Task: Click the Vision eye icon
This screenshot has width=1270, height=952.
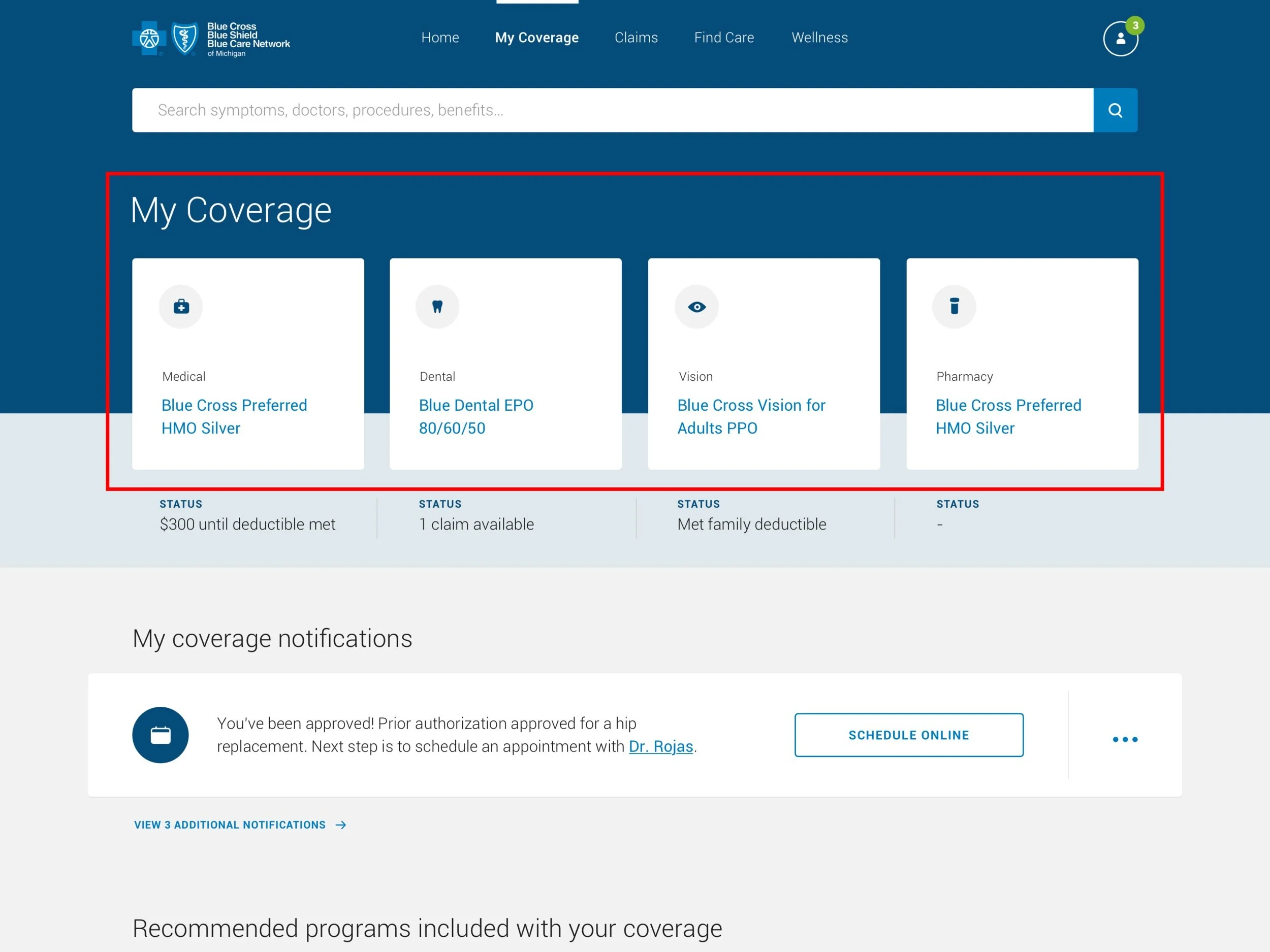Action: pyautogui.click(x=696, y=307)
